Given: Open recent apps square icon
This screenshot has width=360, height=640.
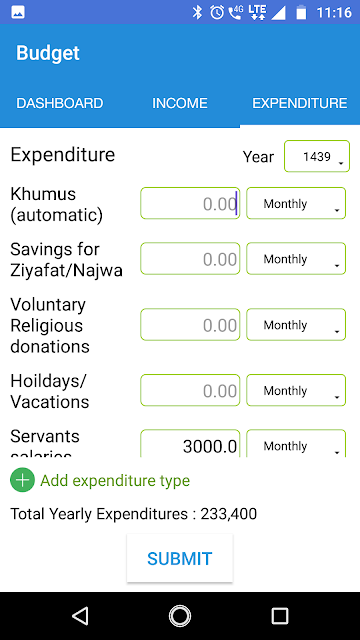Looking at the screenshot, I should pyautogui.click(x=280, y=616).
